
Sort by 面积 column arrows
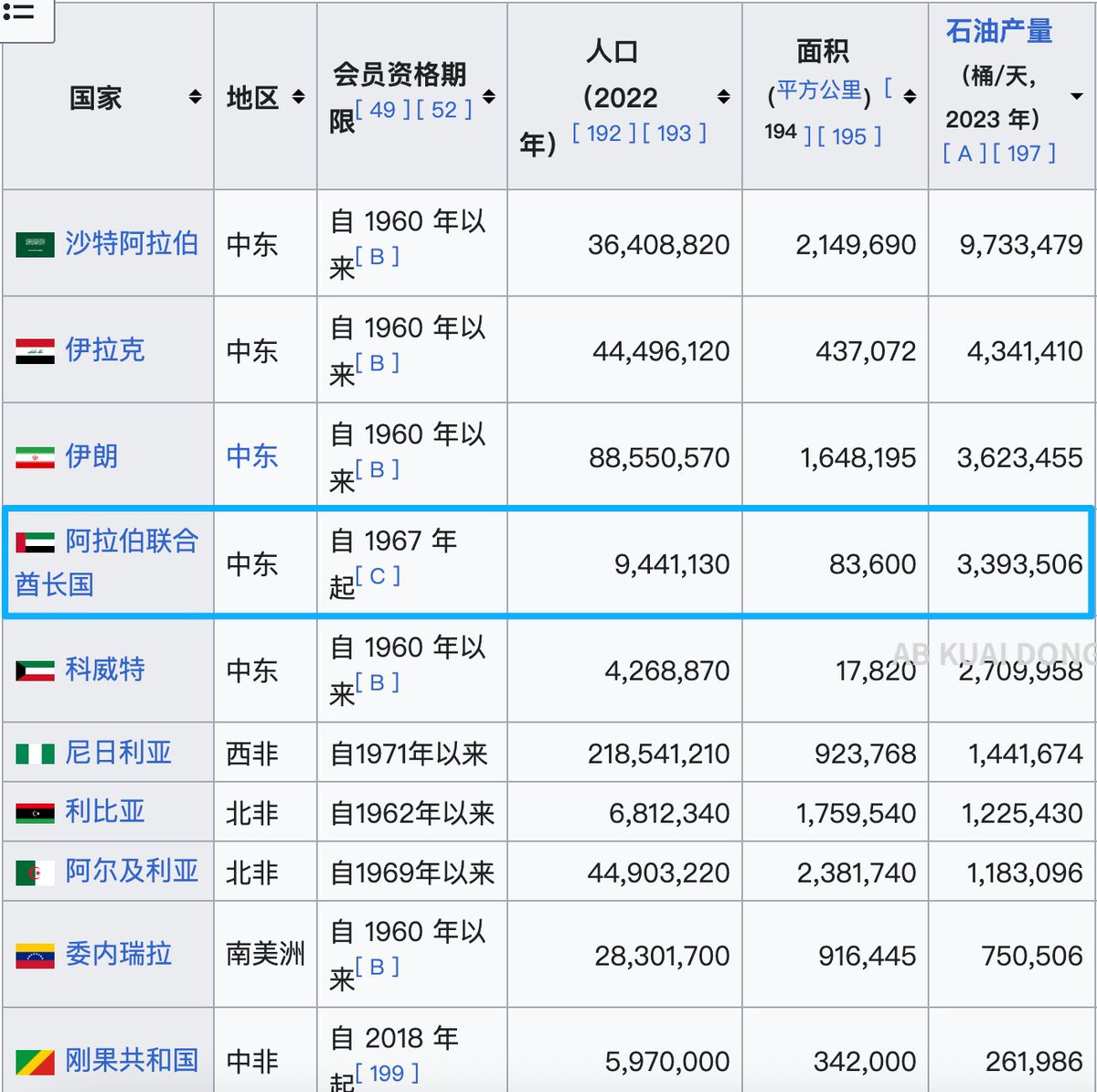coord(910,97)
